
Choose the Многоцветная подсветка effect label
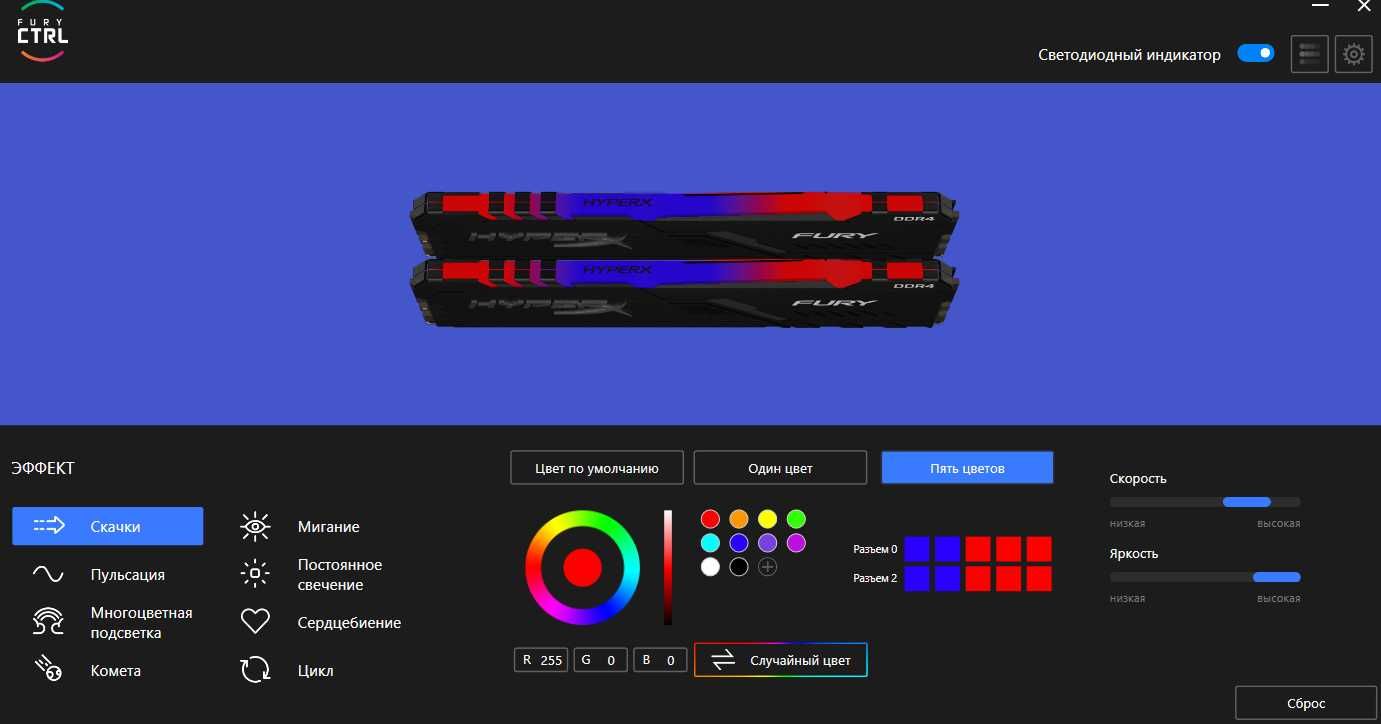141,623
